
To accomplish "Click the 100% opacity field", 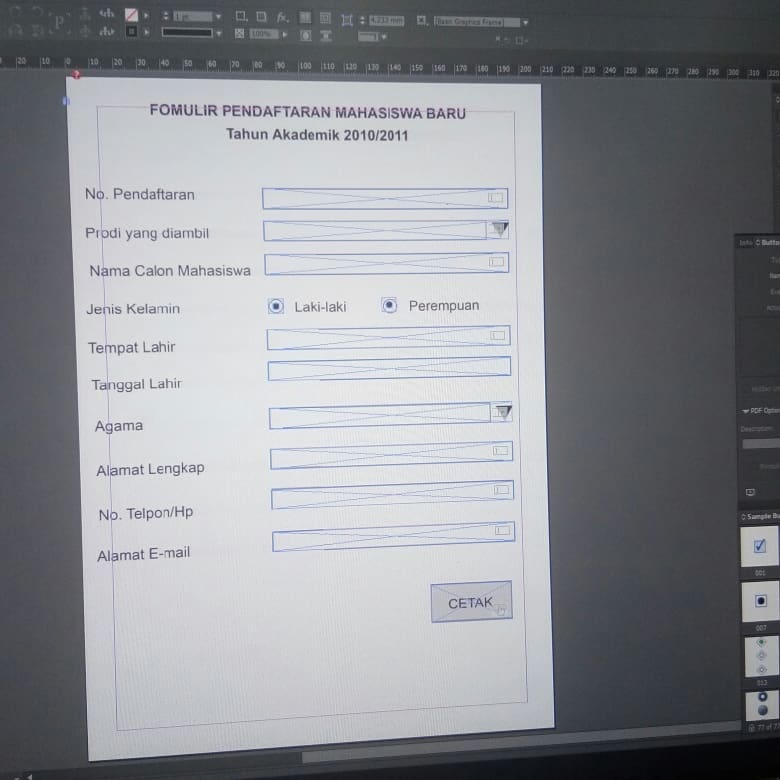I will tap(263, 34).
